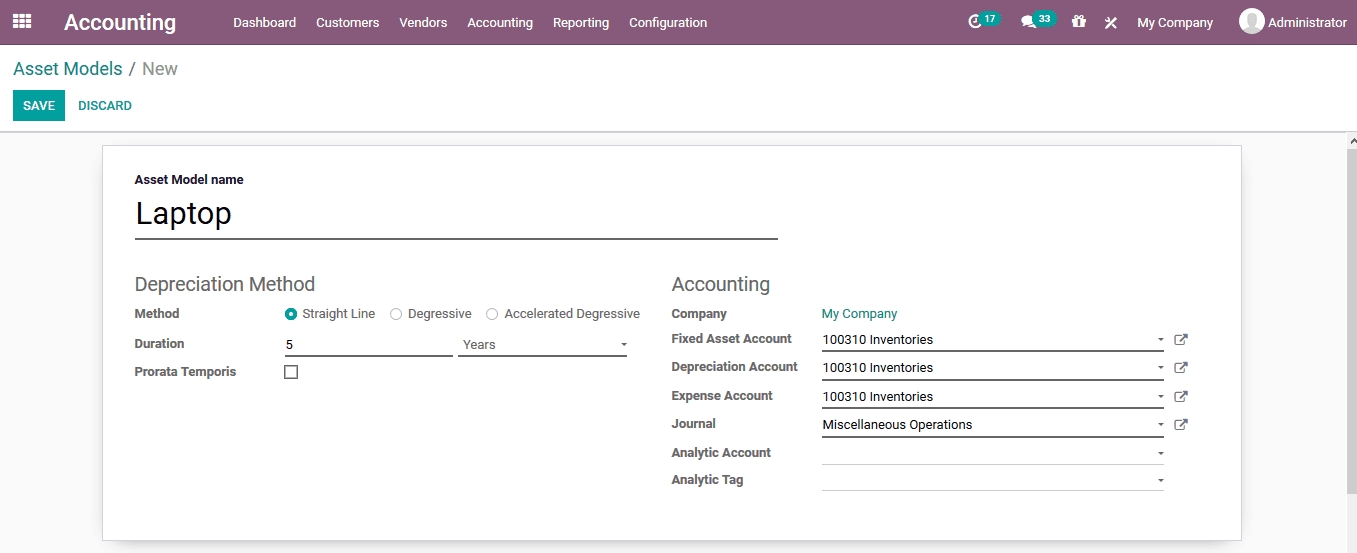This screenshot has width=1357, height=553.
Task: Click the debug tools icon in the top bar
Action: click(1110, 22)
